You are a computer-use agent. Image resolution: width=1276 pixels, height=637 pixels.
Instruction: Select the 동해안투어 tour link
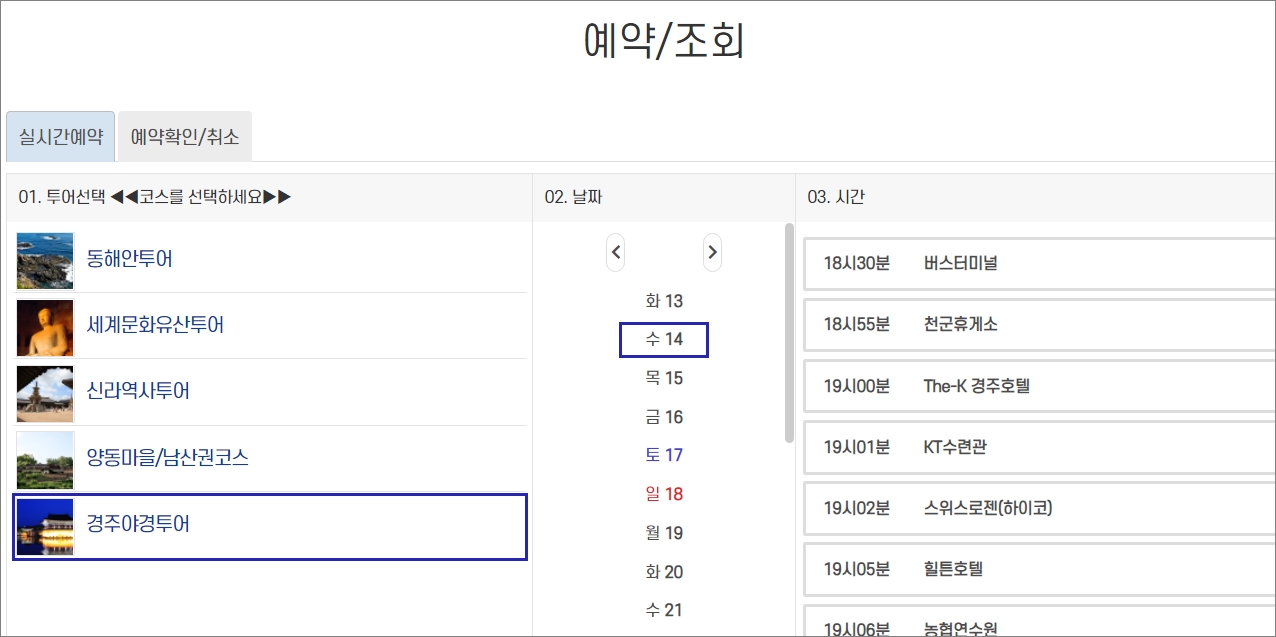[131, 258]
